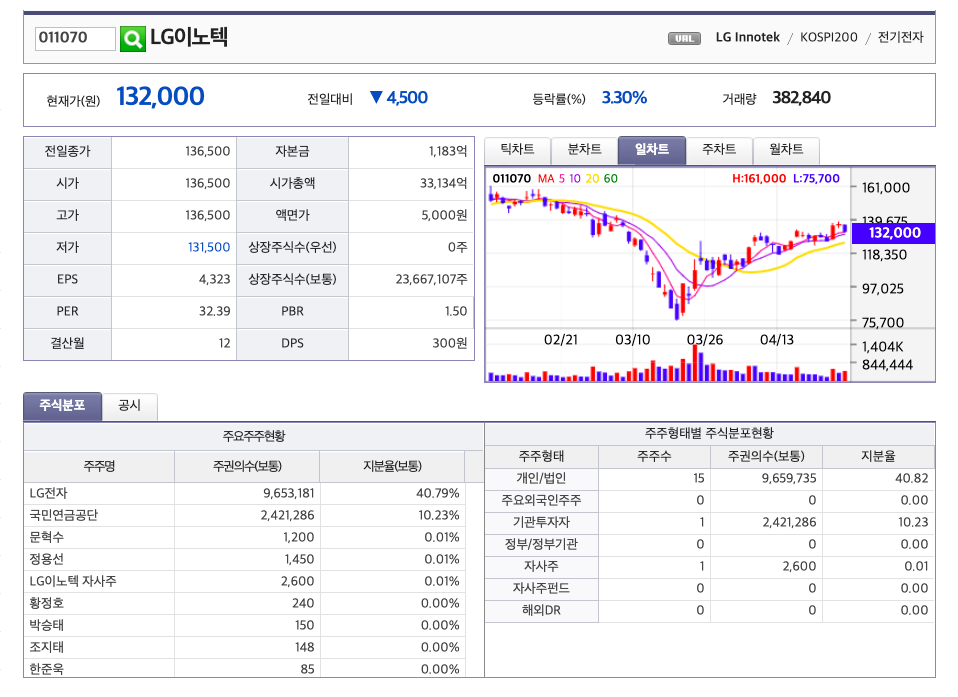This screenshot has height=697, width=958.
Task: Click the 주권의수(보통) column header in 주요주주현황
Action: click(247, 467)
